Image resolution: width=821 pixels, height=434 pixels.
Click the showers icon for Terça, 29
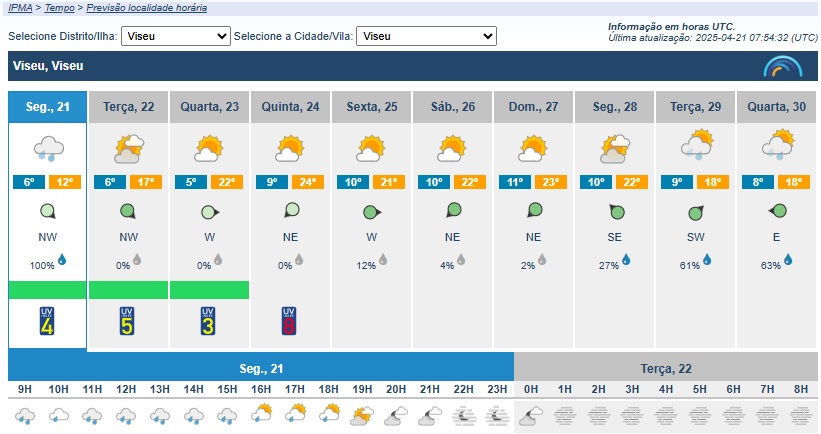tap(697, 145)
